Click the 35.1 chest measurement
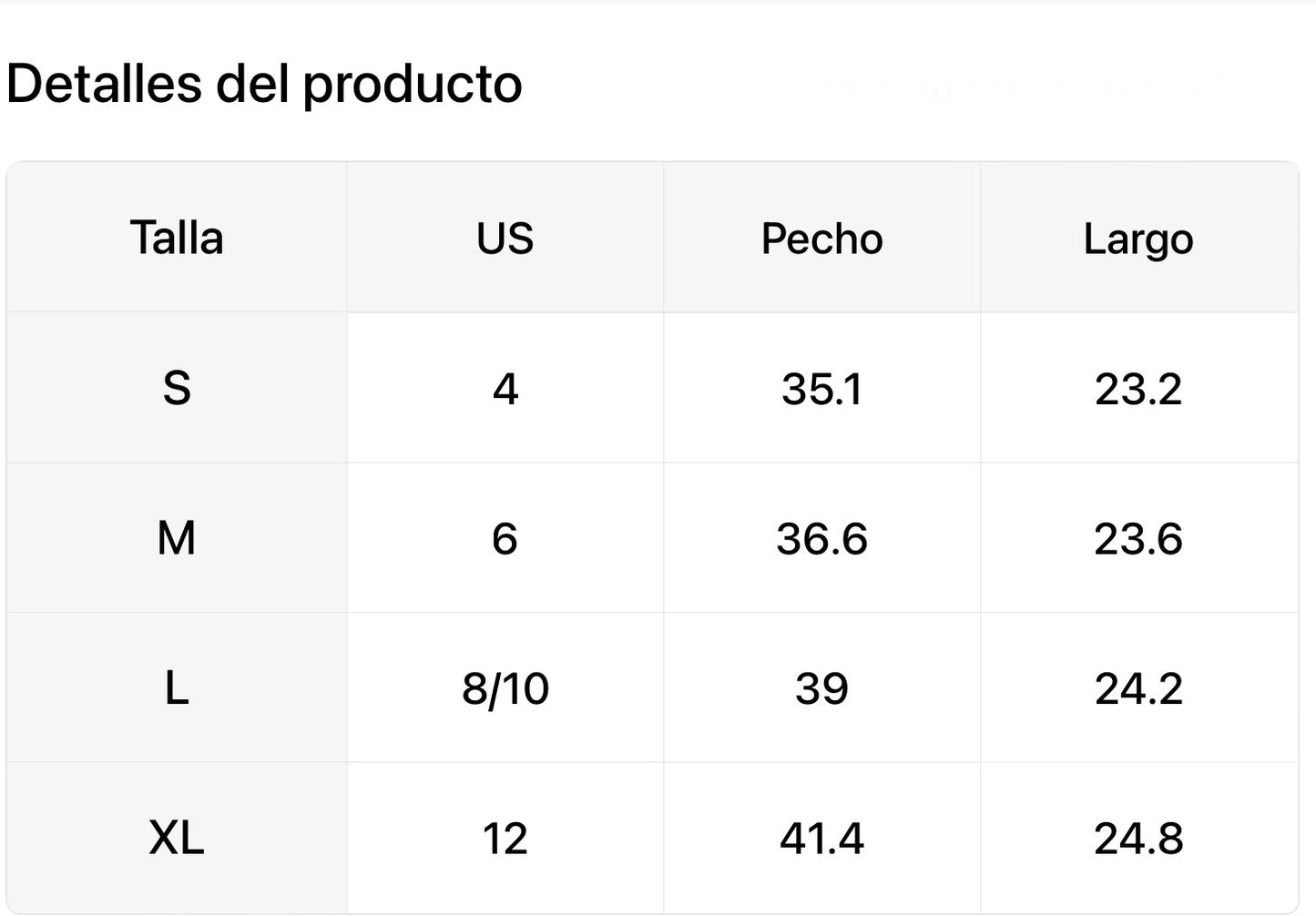 point(821,389)
